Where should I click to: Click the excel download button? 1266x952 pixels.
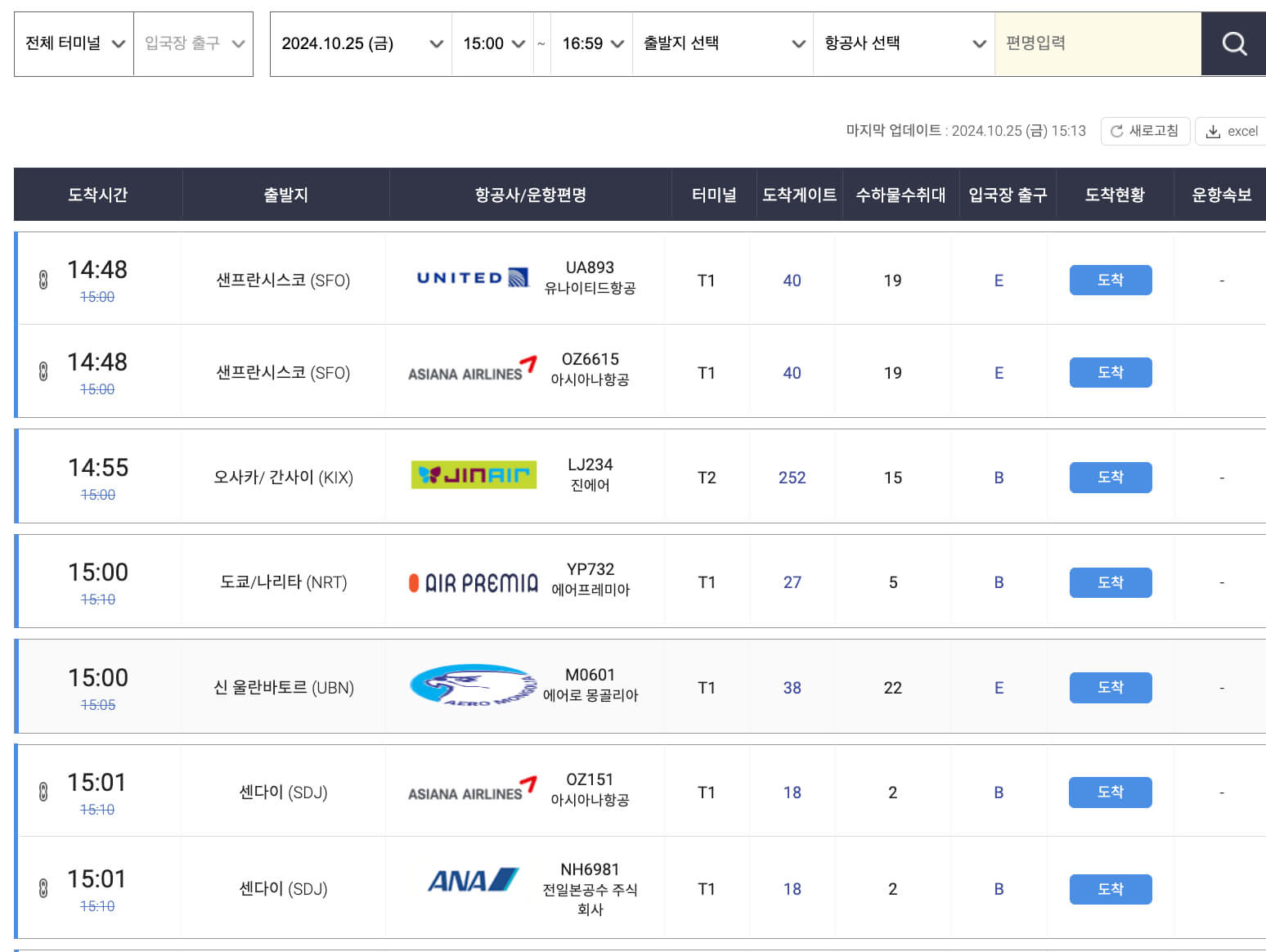point(1232,131)
